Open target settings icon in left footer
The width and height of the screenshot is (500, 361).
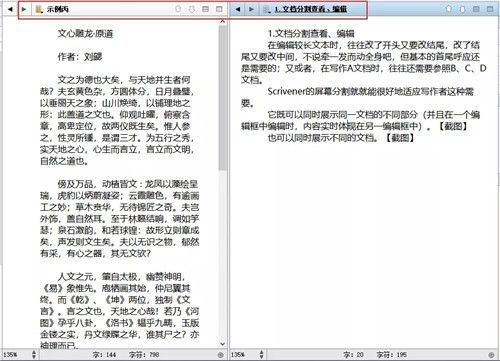coord(220,355)
